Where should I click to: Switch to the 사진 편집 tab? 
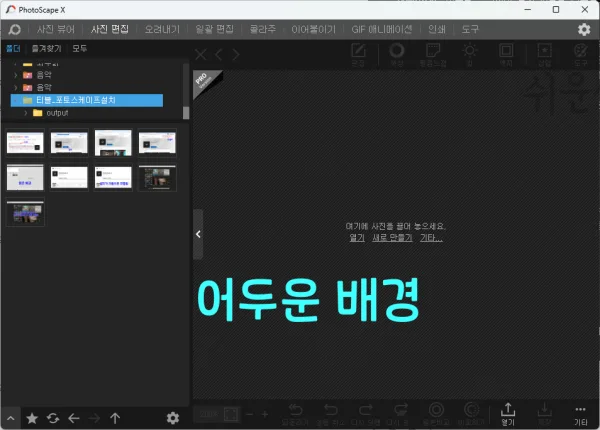pyautogui.click(x=110, y=29)
